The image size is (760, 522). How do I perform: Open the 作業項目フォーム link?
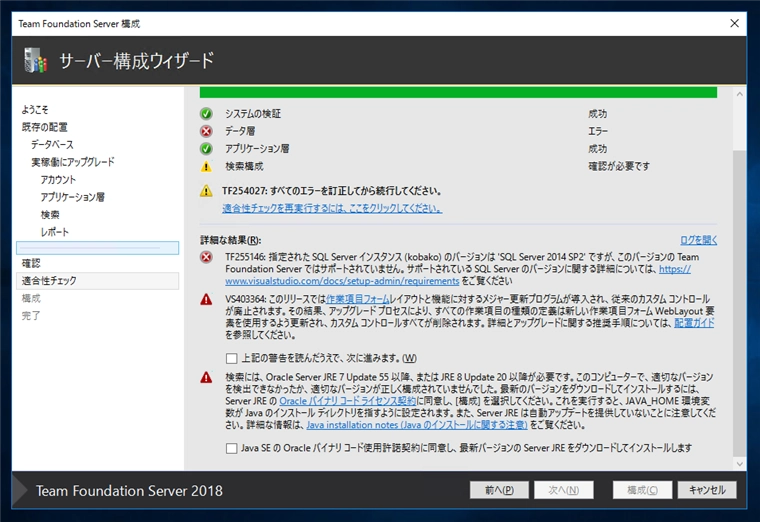click(358, 299)
